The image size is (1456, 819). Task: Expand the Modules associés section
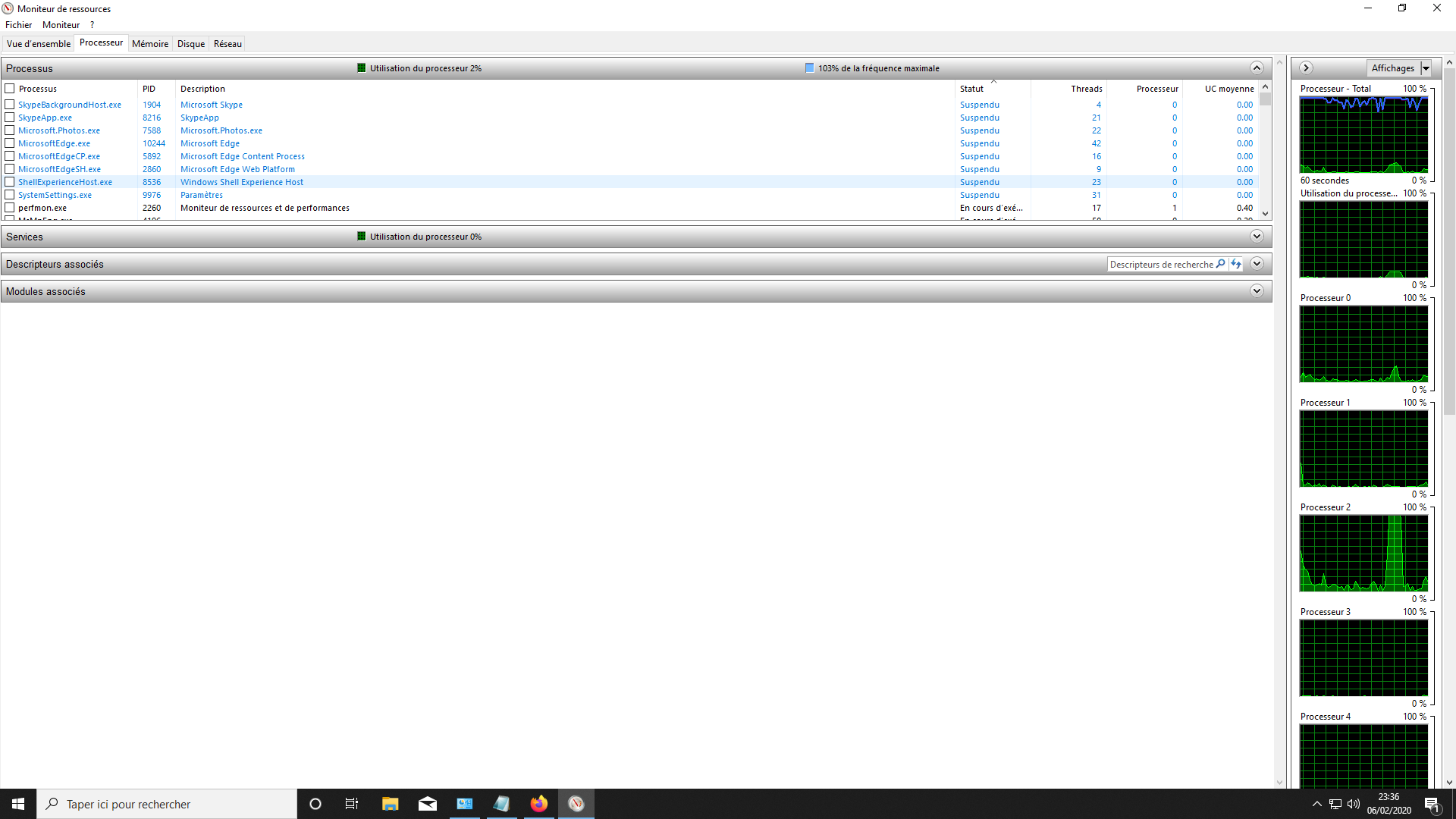(1257, 291)
